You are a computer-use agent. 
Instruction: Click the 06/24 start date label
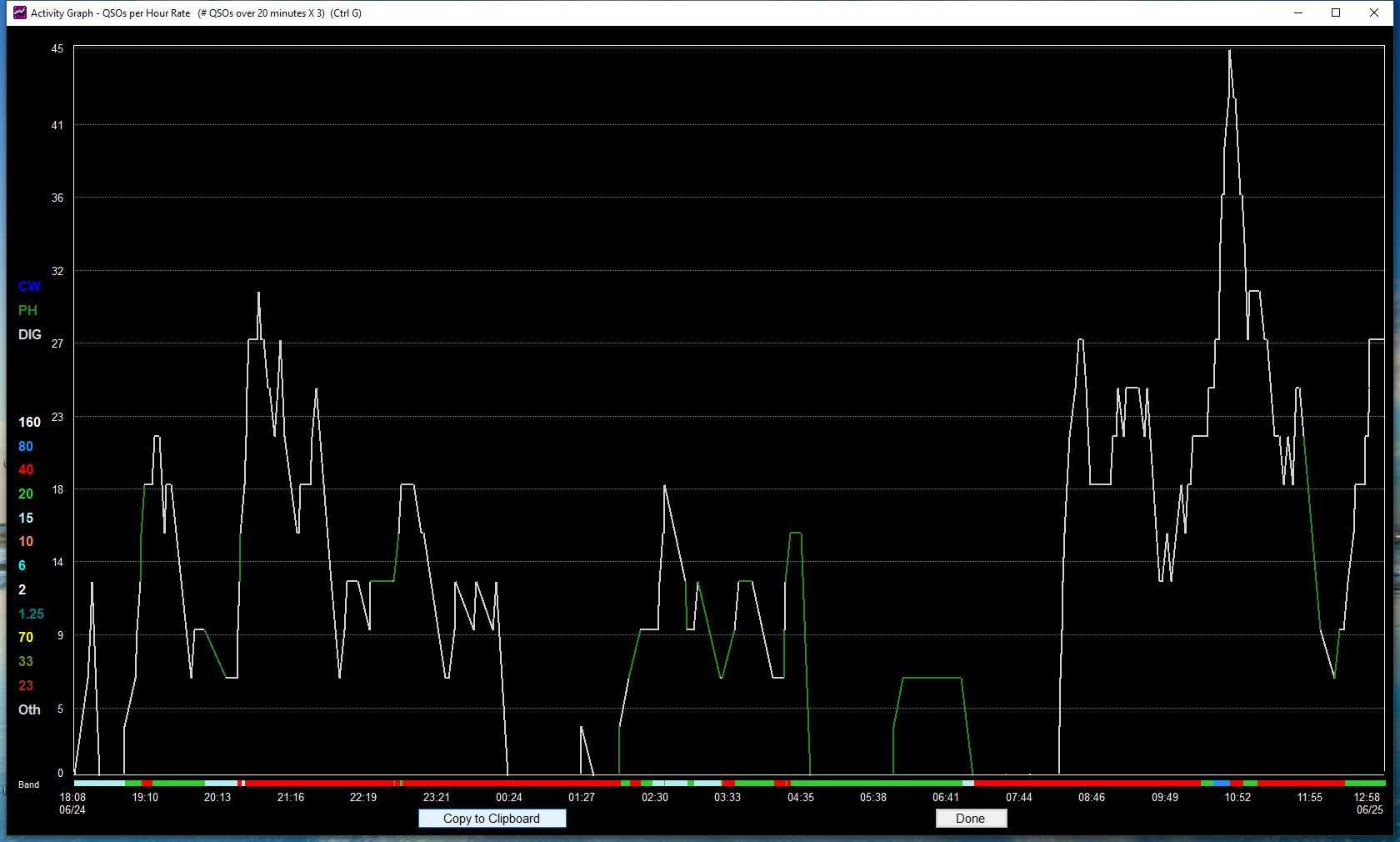coord(72,810)
